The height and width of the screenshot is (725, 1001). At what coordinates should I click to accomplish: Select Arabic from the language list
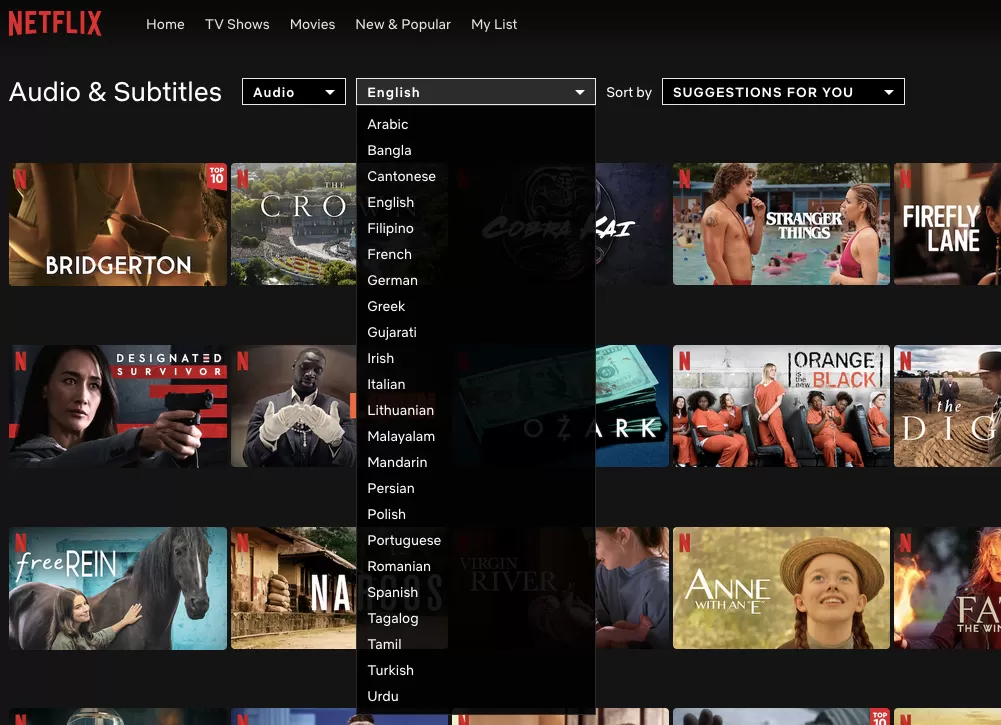pyautogui.click(x=388, y=124)
